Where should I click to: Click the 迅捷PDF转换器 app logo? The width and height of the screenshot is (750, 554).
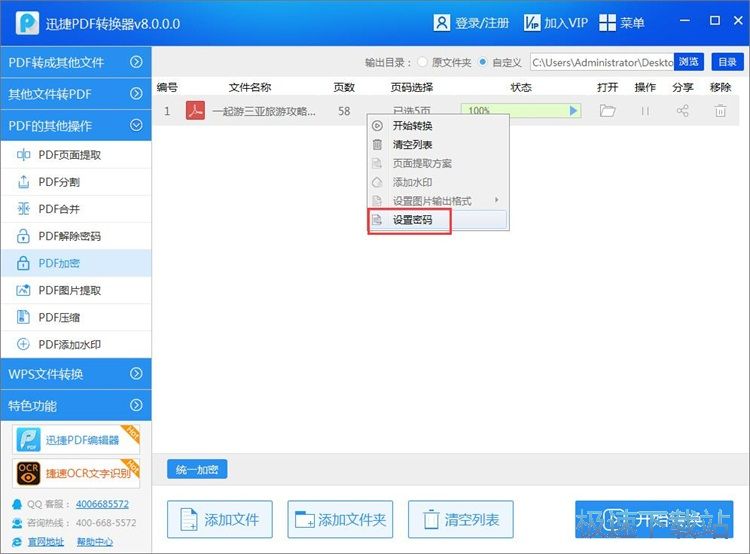[x=27, y=22]
